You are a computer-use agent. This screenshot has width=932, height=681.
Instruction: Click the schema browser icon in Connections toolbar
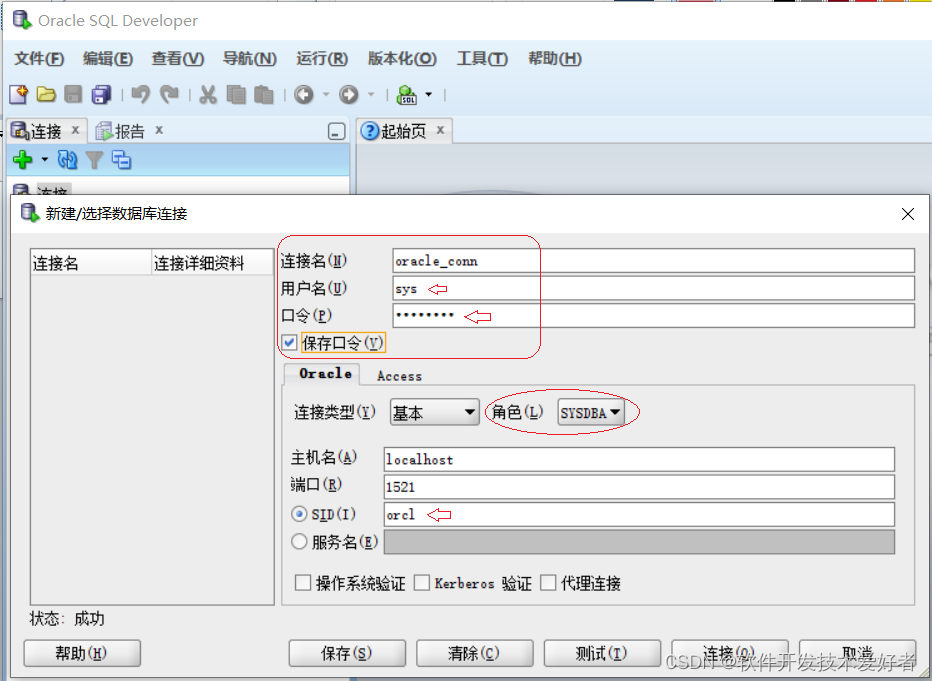[121, 159]
